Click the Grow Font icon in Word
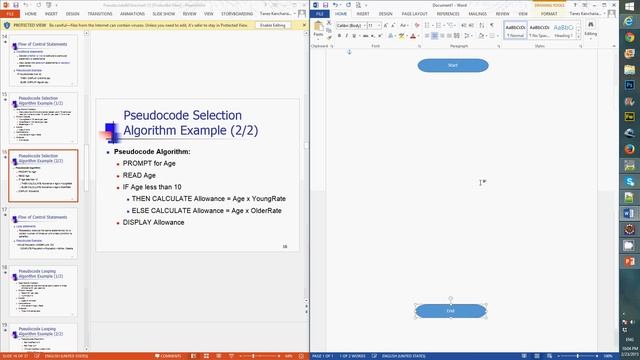This screenshot has width=640, height=360. click(x=386, y=25)
